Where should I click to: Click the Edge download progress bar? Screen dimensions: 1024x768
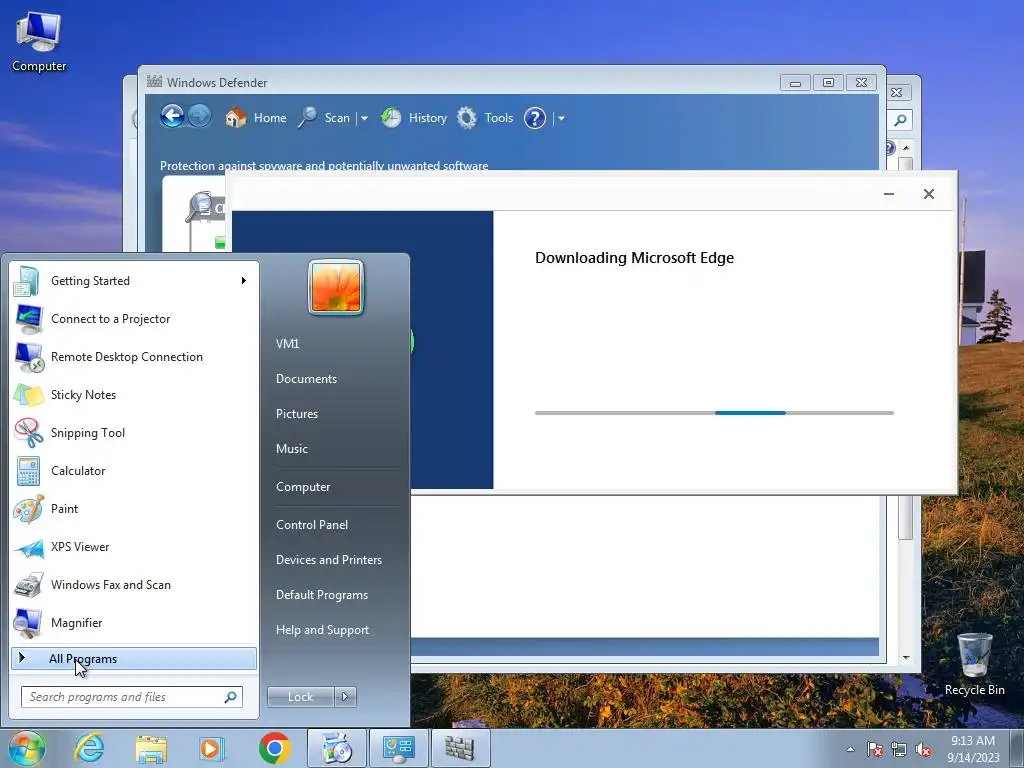click(x=714, y=413)
